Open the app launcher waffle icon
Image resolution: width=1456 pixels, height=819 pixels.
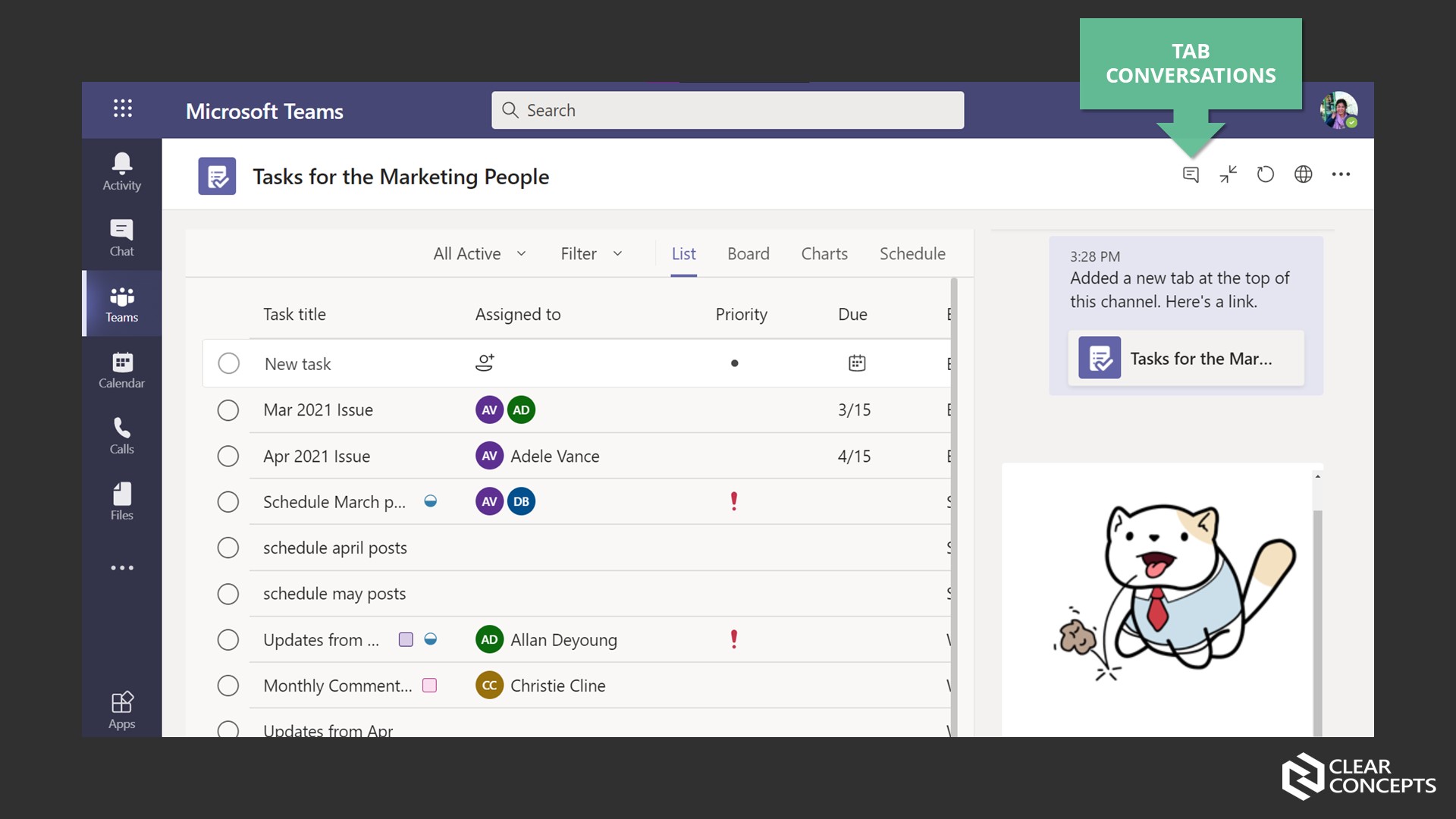(122, 108)
